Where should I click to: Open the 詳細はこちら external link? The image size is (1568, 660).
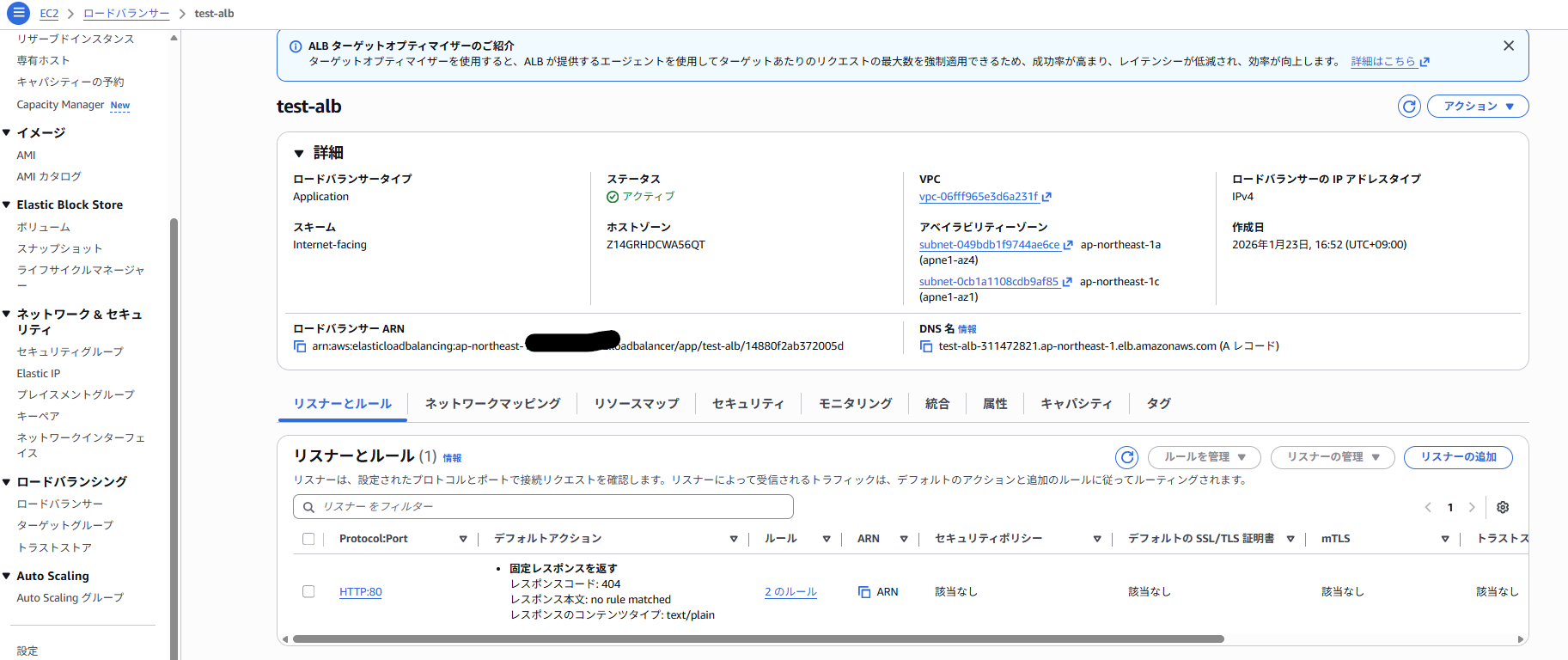(x=1389, y=62)
